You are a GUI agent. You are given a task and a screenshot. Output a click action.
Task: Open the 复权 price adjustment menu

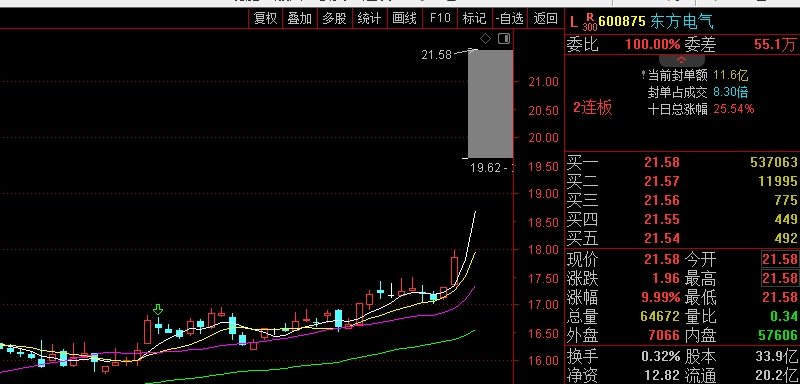(266, 19)
